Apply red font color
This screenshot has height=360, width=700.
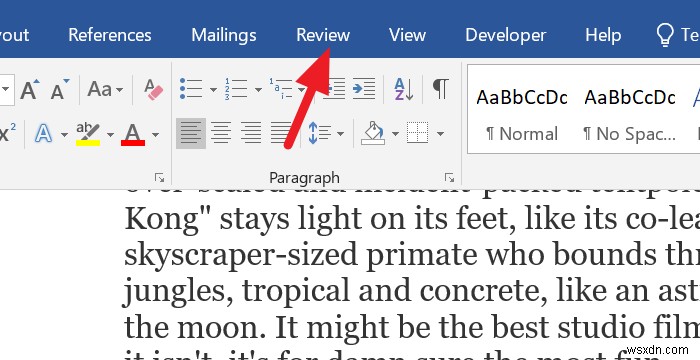[133, 134]
